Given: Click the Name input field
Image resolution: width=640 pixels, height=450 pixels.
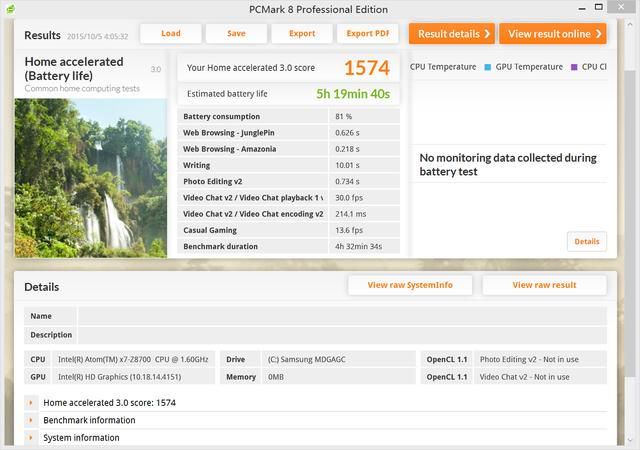Looking at the screenshot, I should click(x=342, y=316).
